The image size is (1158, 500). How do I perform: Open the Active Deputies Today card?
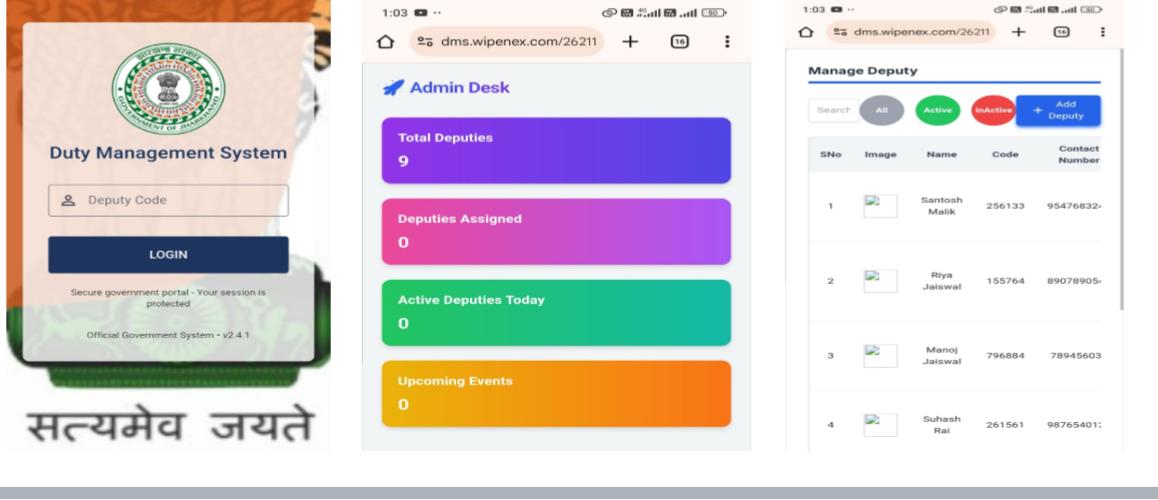pyautogui.click(x=556, y=312)
